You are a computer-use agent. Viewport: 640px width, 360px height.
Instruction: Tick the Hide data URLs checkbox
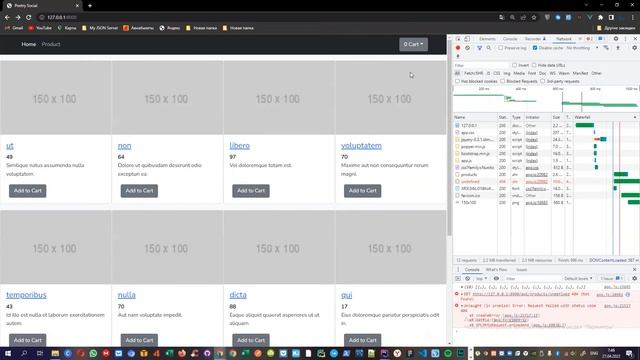534,65
